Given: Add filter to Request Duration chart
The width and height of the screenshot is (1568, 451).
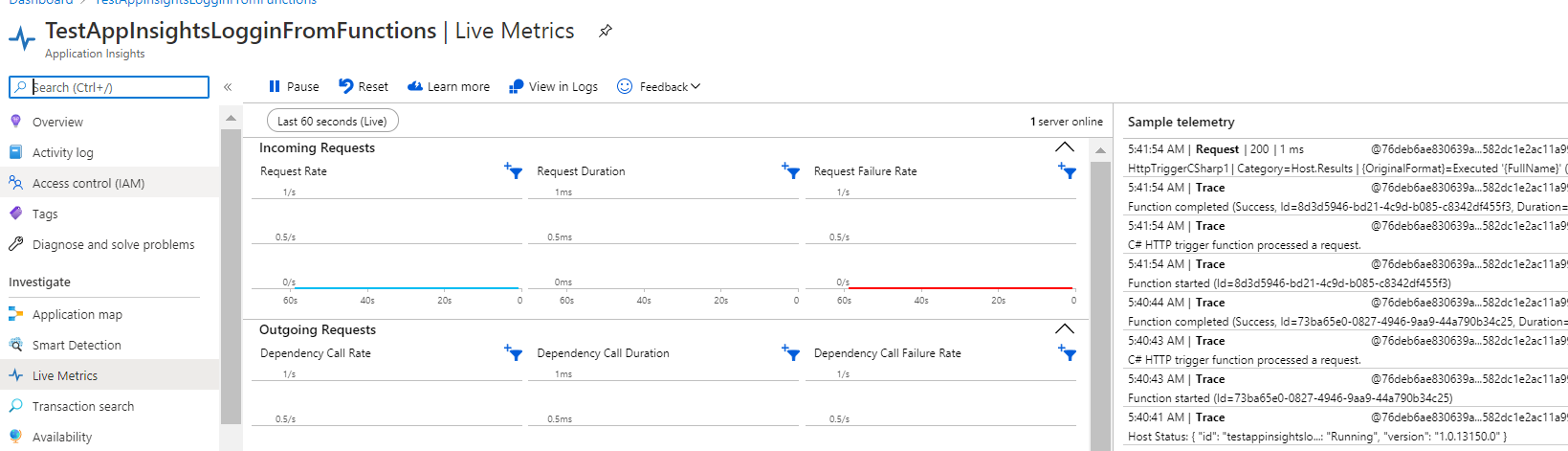Looking at the screenshot, I should click(790, 170).
